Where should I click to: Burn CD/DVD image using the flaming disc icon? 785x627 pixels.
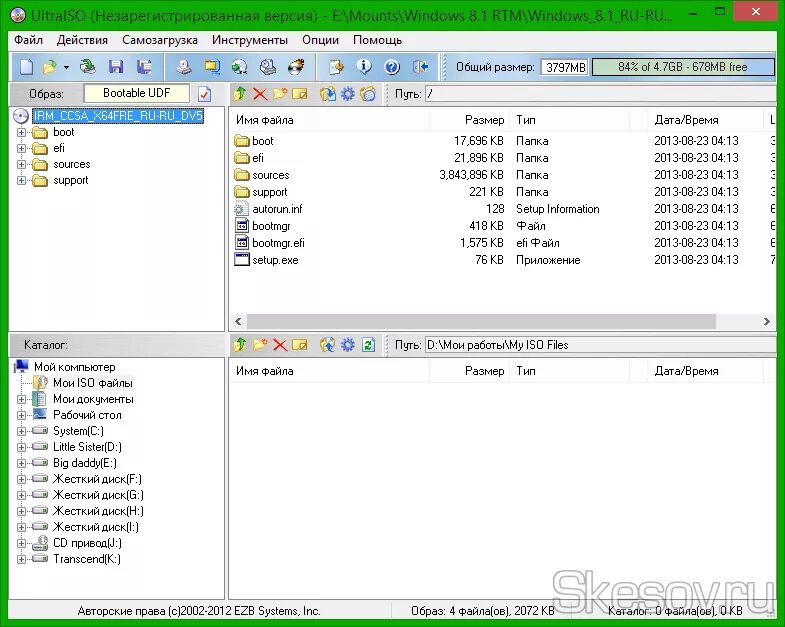tap(296, 67)
